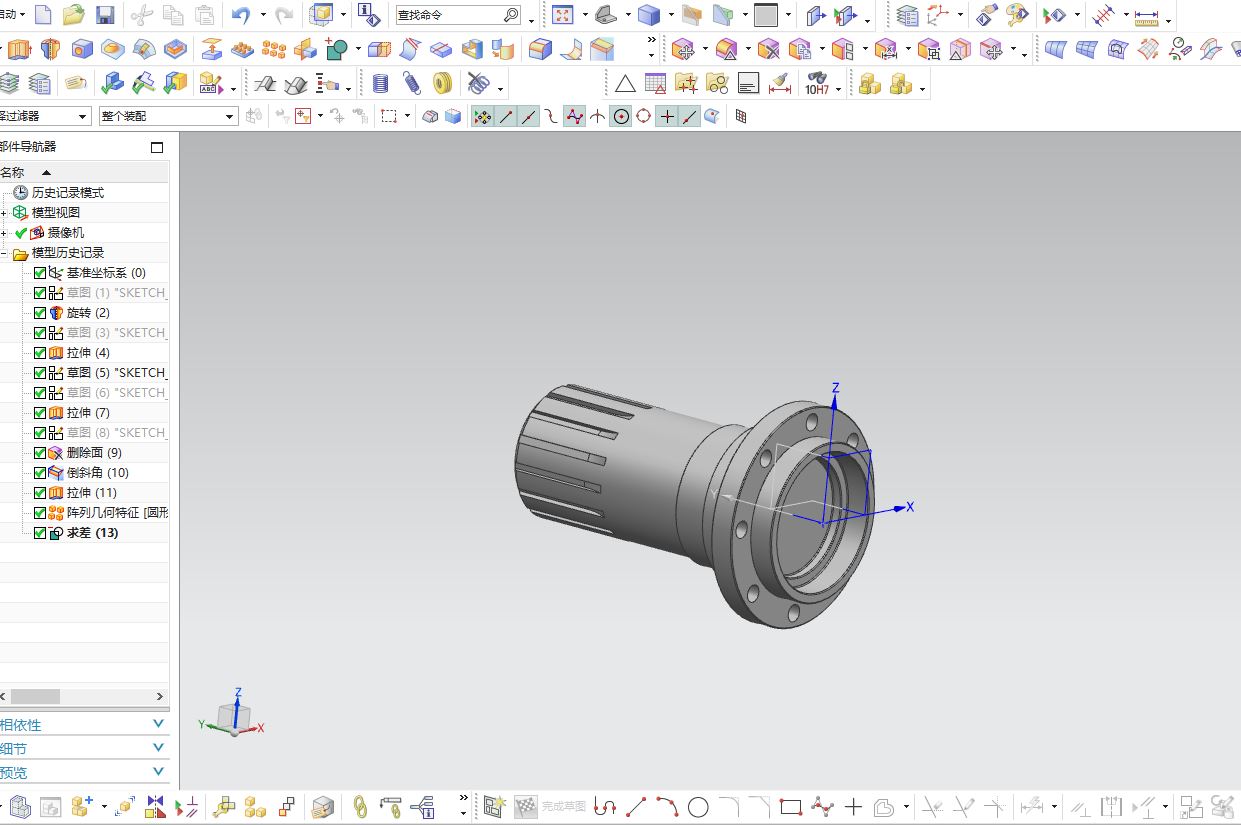Click the chain link icon in bottom toolbar
This screenshot has height=825, width=1241.
pyautogui.click(x=361, y=806)
